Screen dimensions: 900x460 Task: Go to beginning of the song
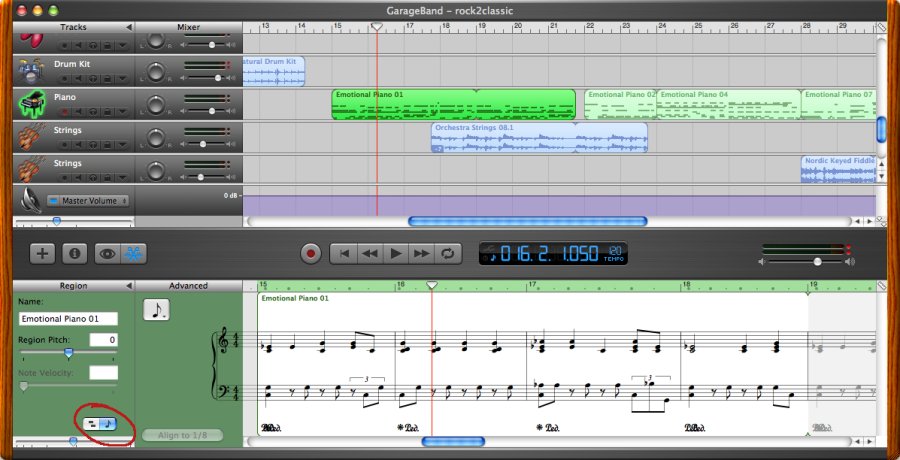(344, 253)
